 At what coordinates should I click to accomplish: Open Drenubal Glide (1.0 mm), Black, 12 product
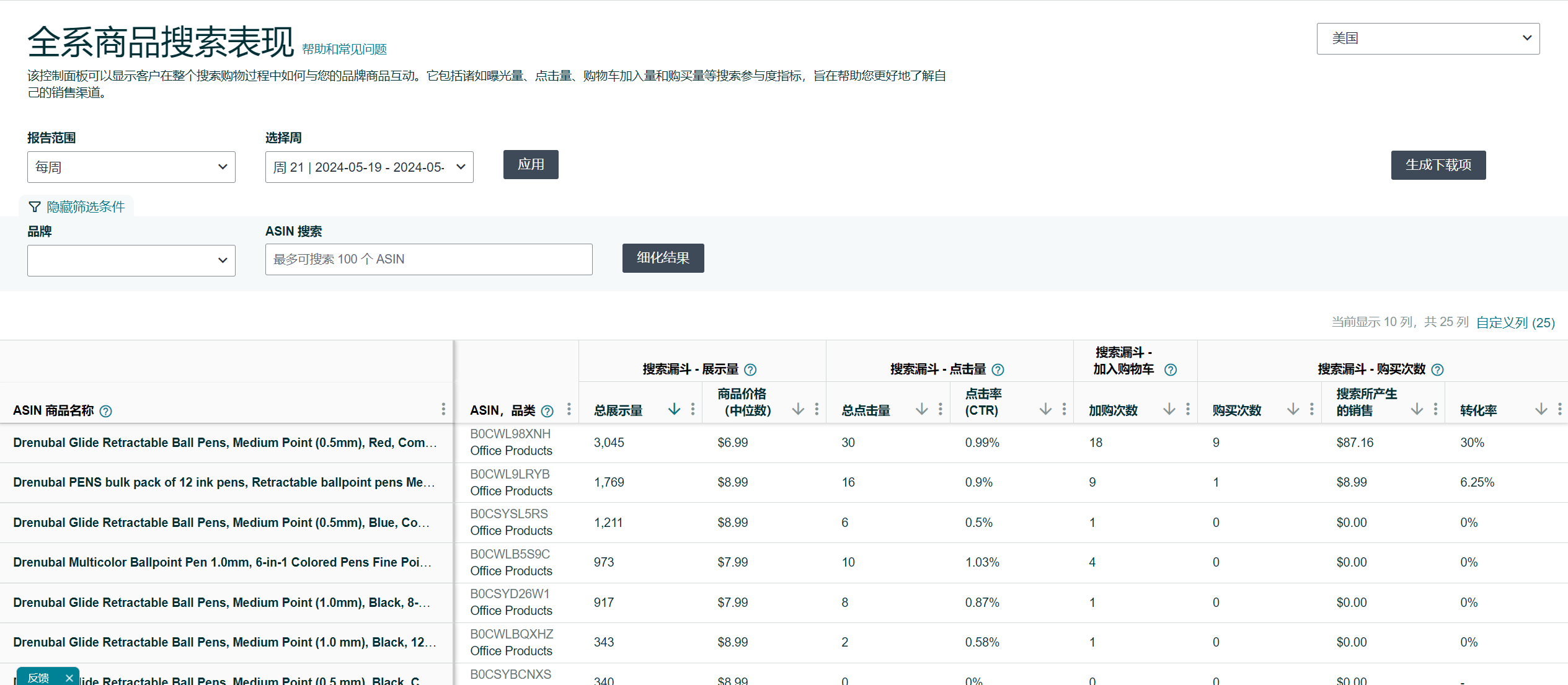pos(224,642)
